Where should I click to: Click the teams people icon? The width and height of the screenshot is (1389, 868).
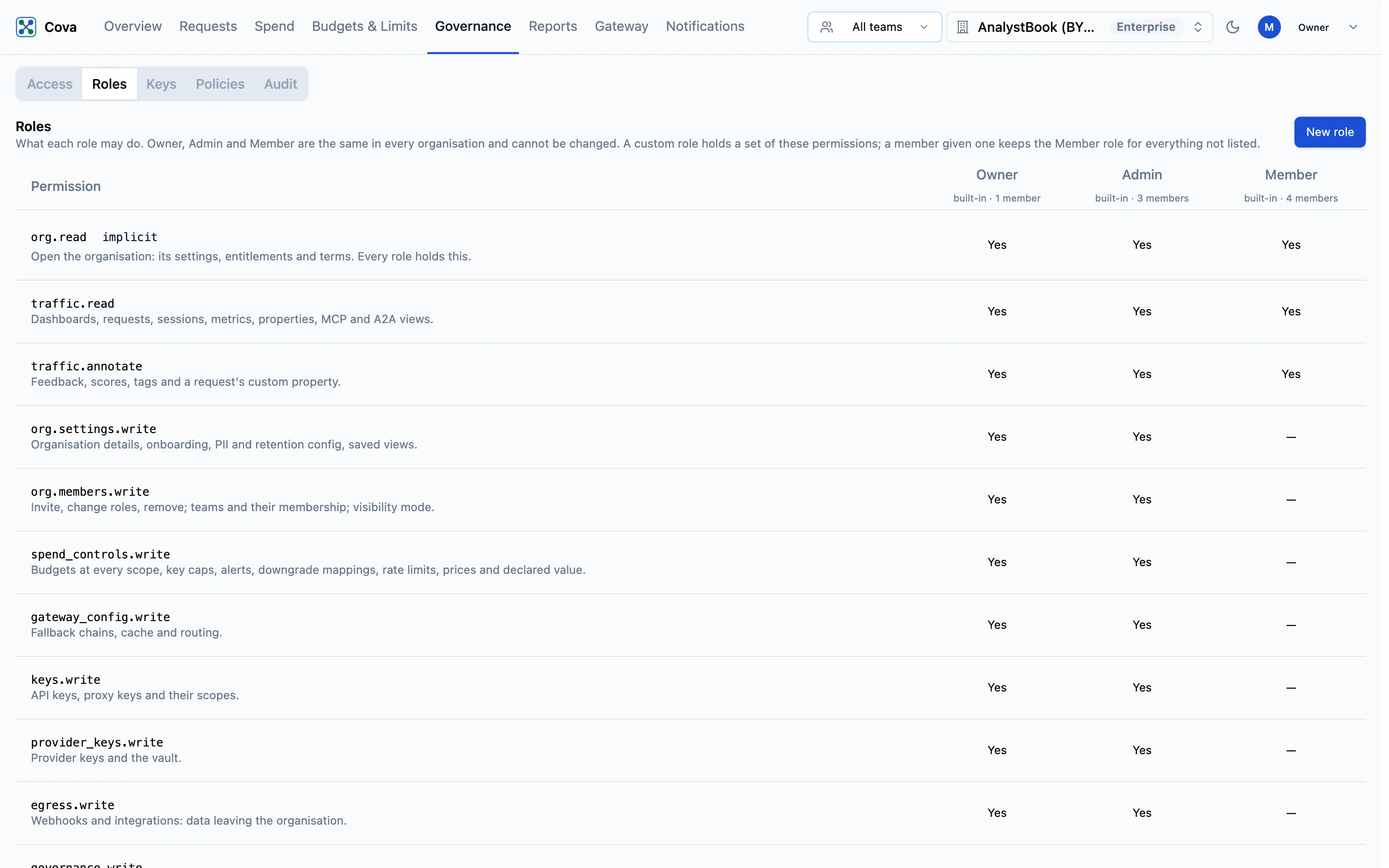click(827, 27)
